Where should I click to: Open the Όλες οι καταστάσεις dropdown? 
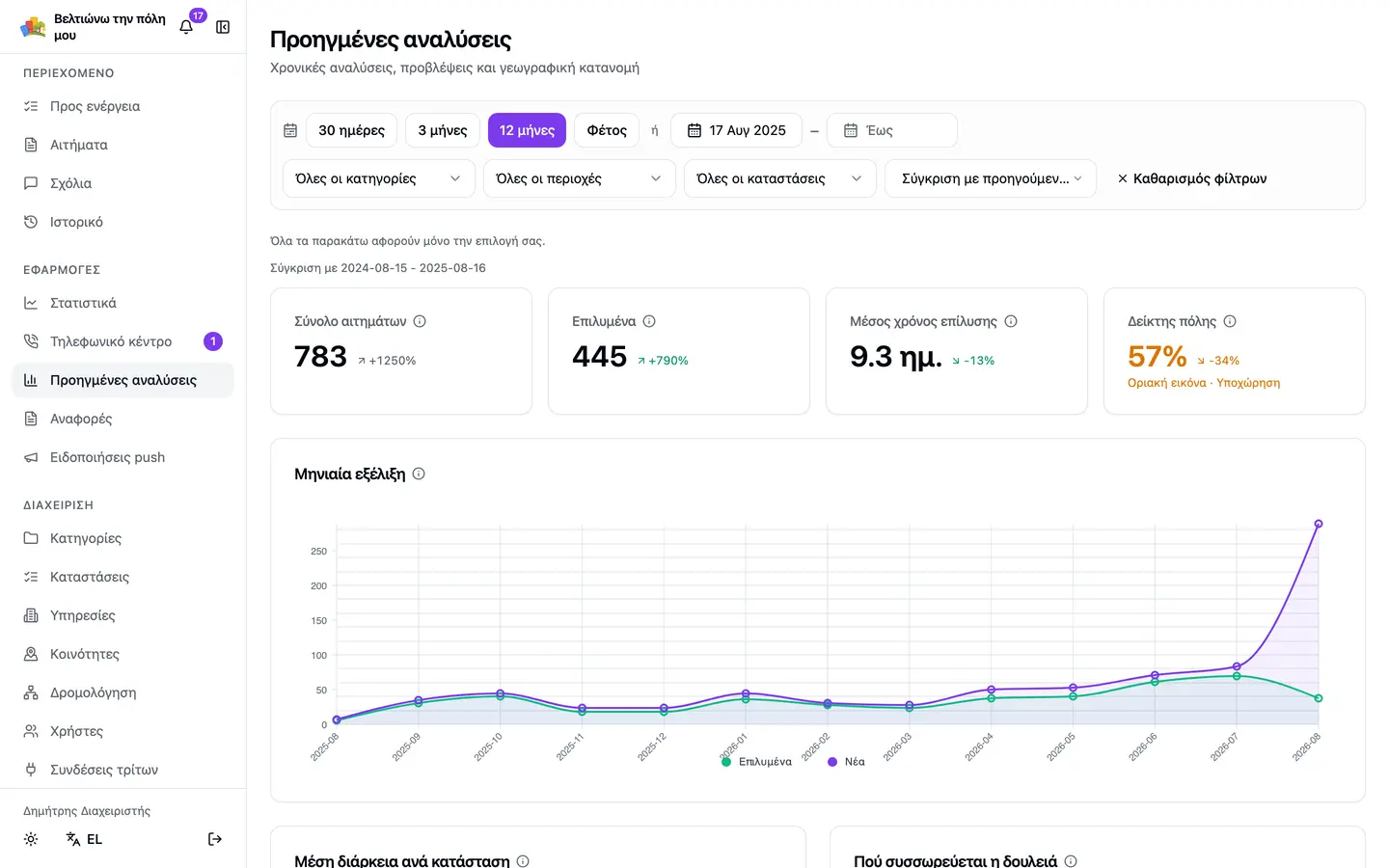pyautogui.click(x=780, y=178)
